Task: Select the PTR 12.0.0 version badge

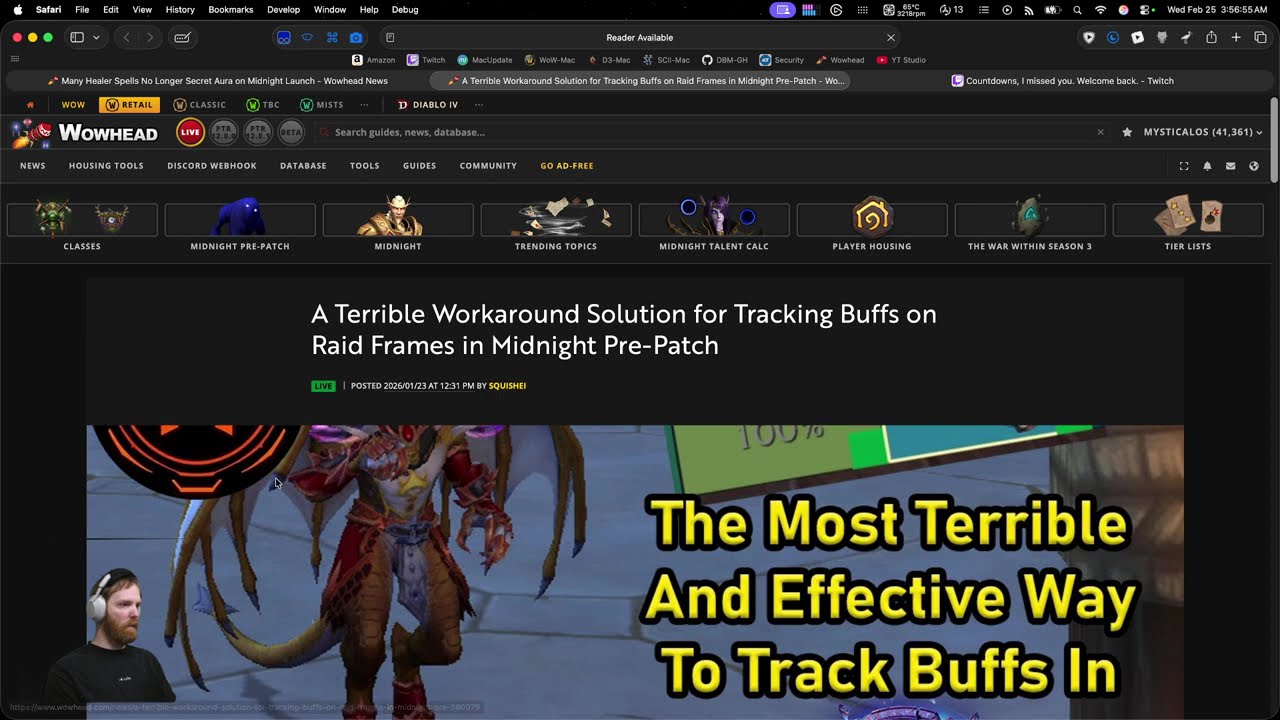Action: [x=224, y=132]
